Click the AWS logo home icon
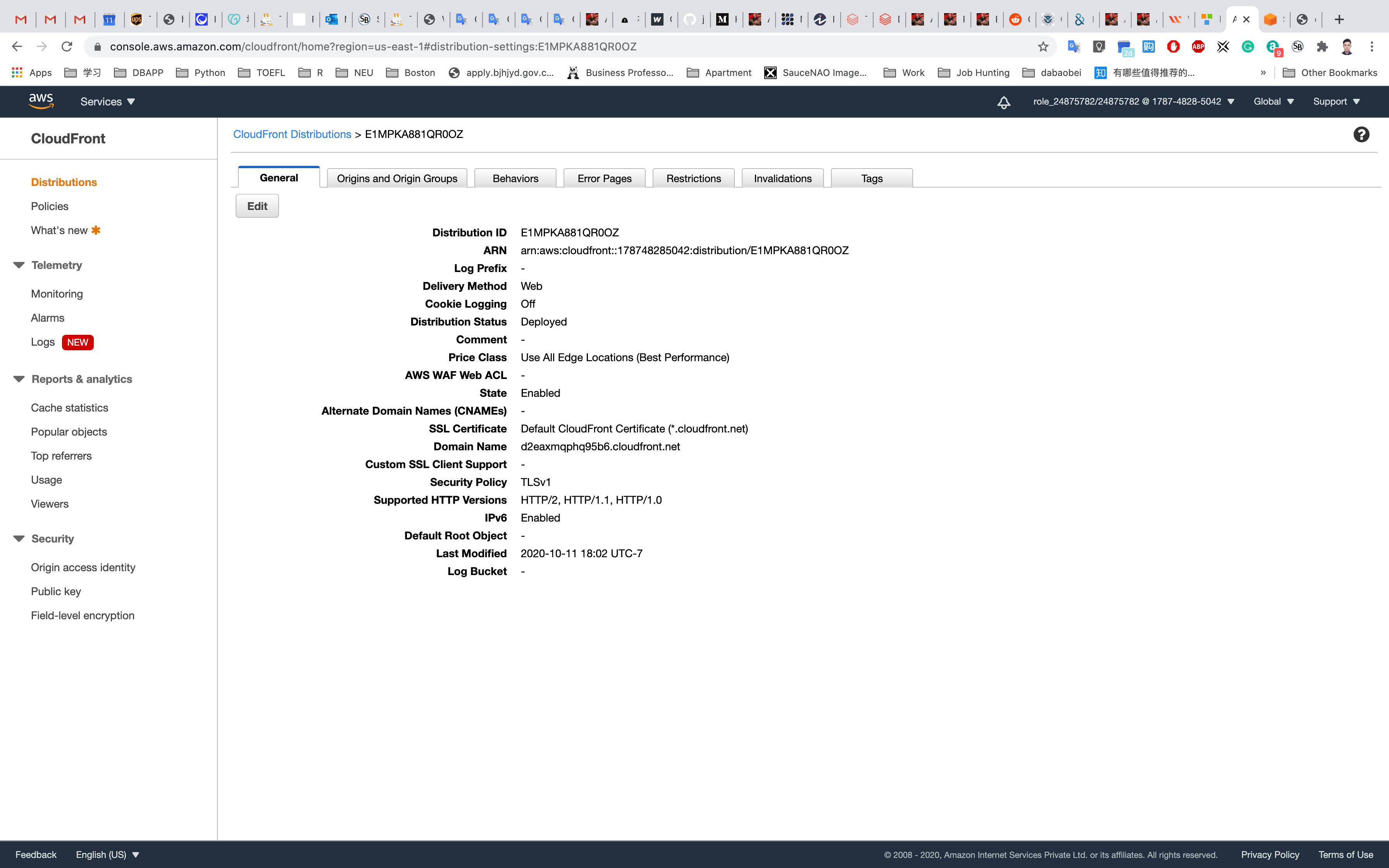Viewport: 1389px width, 868px height. (41, 101)
